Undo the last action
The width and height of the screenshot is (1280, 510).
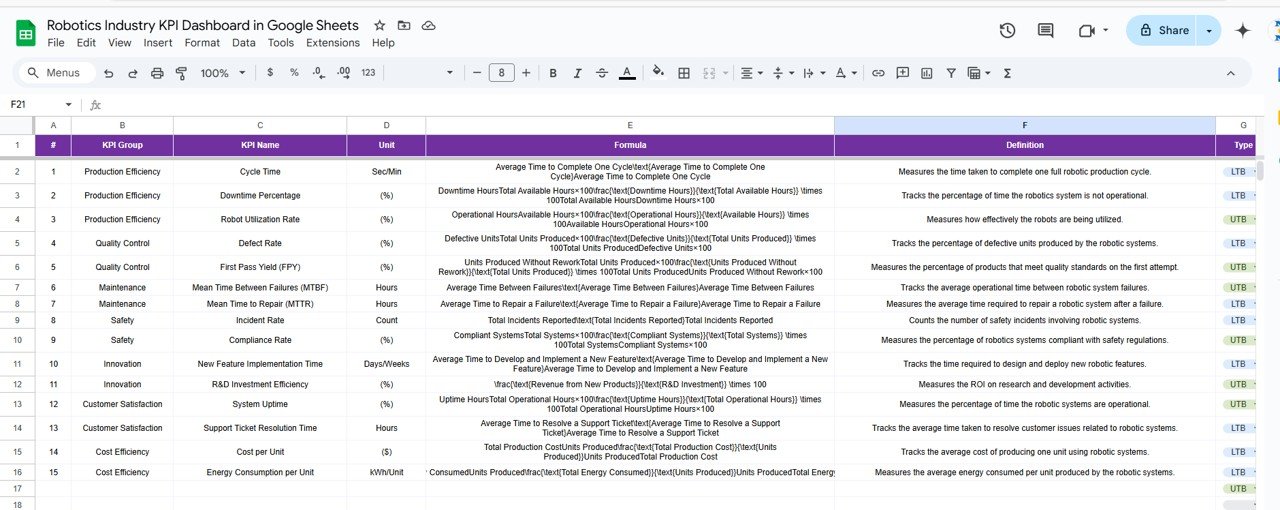(x=108, y=73)
